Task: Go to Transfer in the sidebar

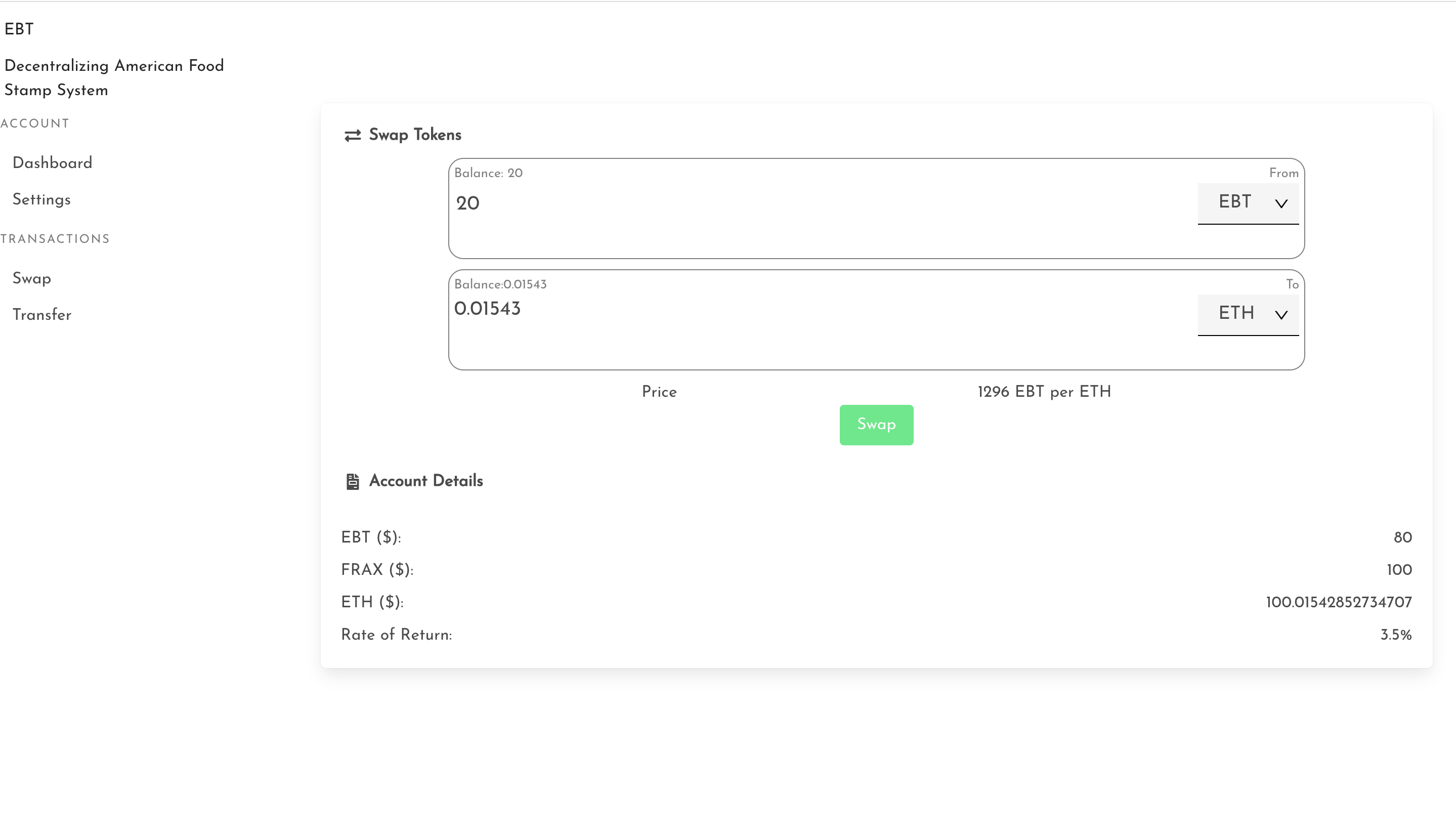Action: [42, 315]
